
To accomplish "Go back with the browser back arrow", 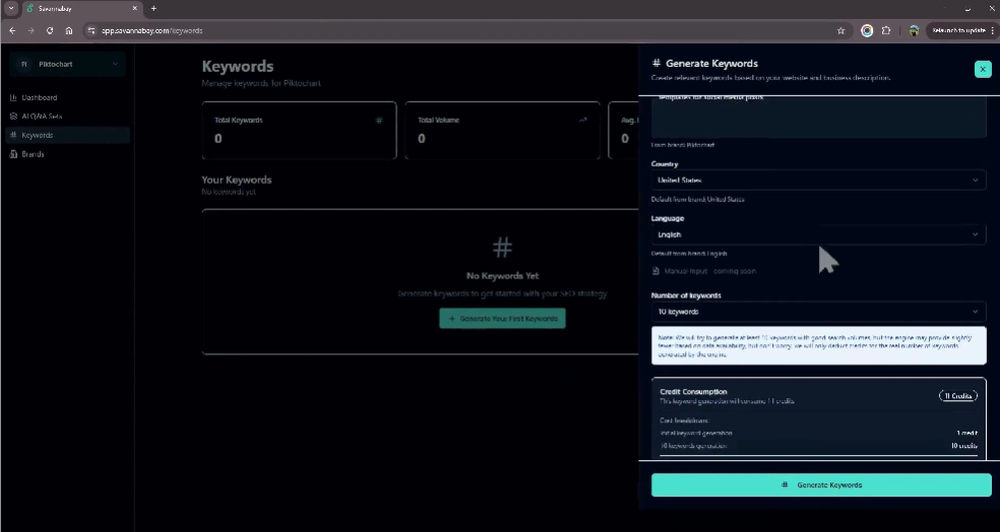I will click(12, 31).
